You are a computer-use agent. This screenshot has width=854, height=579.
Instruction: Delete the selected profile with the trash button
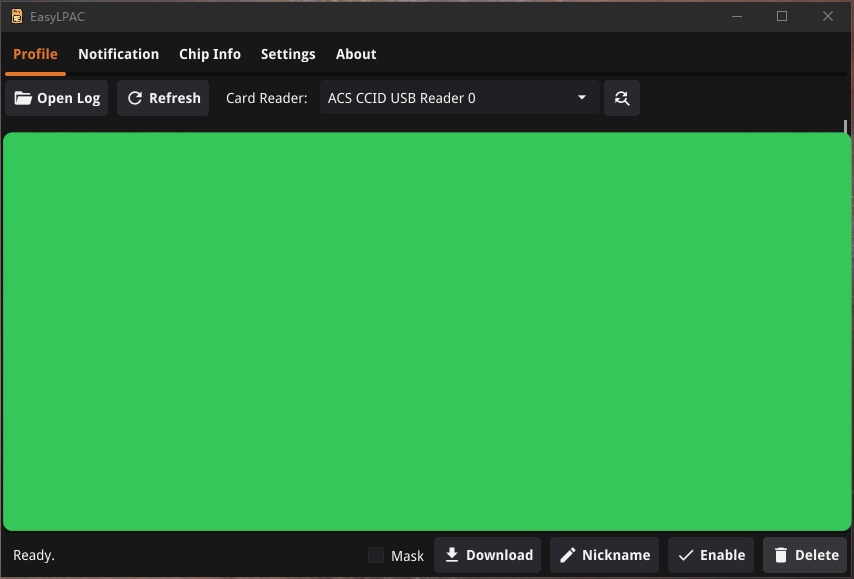[805, 555]
